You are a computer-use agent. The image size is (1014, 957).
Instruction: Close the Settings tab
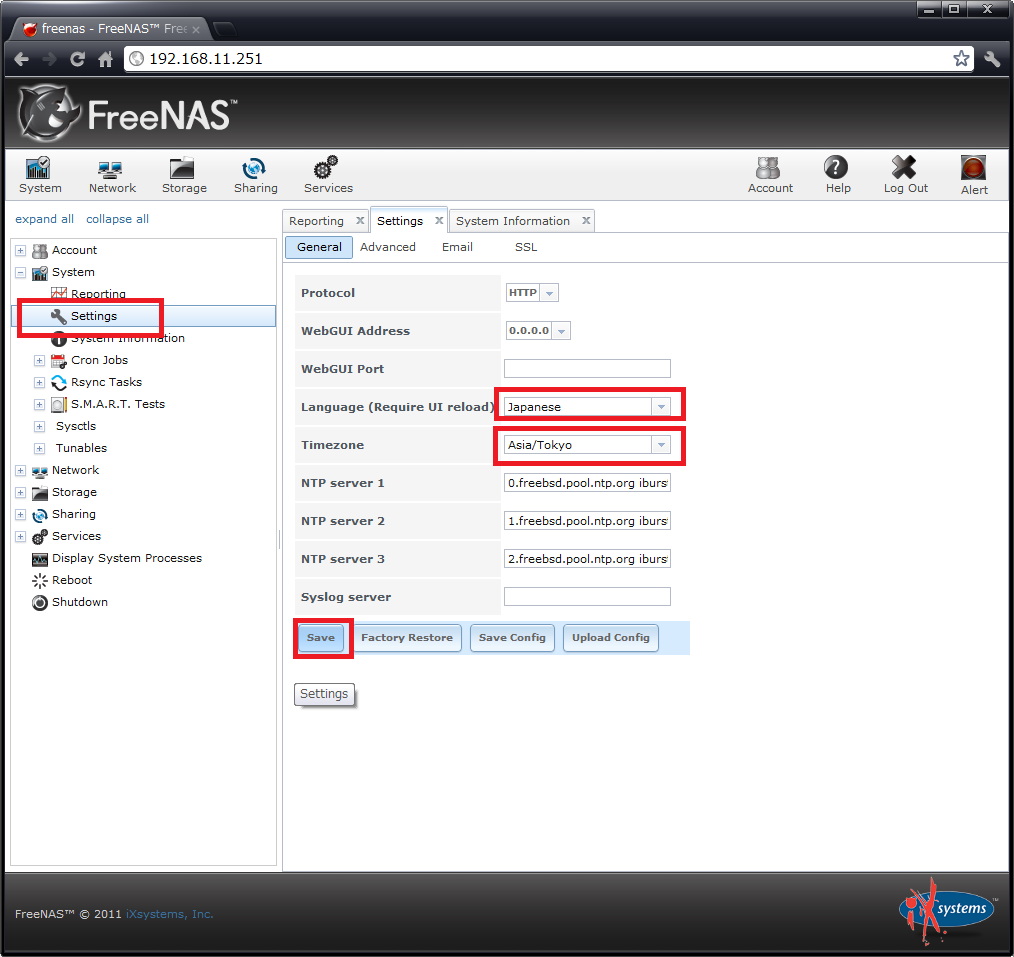click(x=439, y=220)
